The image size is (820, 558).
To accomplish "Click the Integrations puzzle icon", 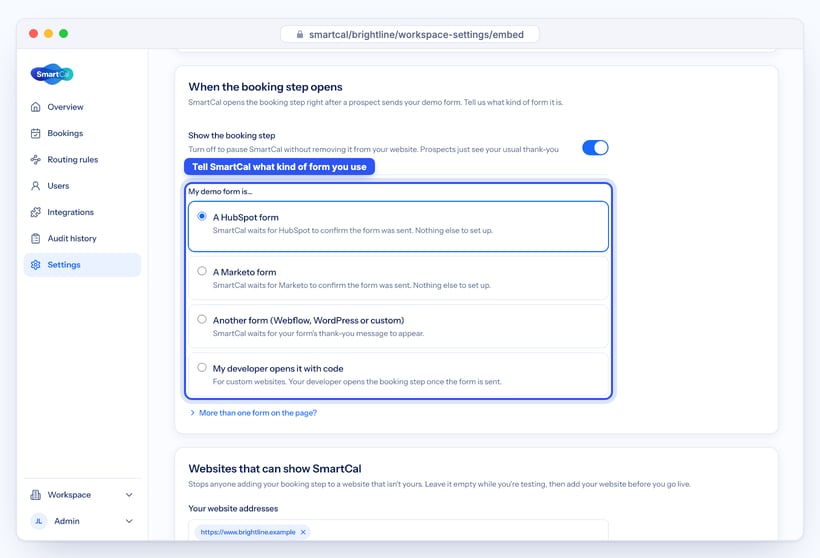I will point(36,212).
